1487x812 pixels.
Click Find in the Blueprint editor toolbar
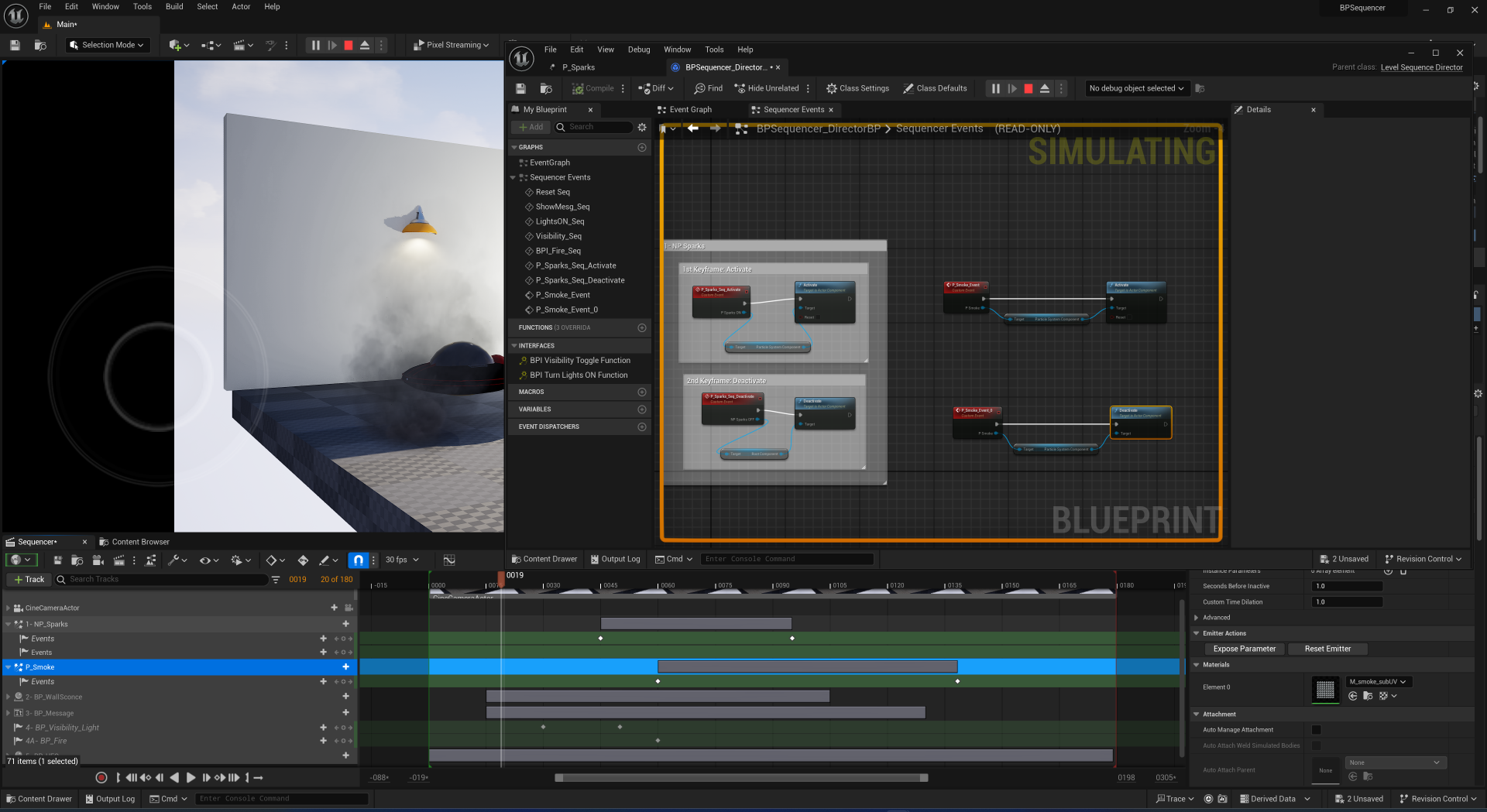click(x=708, y=88)
